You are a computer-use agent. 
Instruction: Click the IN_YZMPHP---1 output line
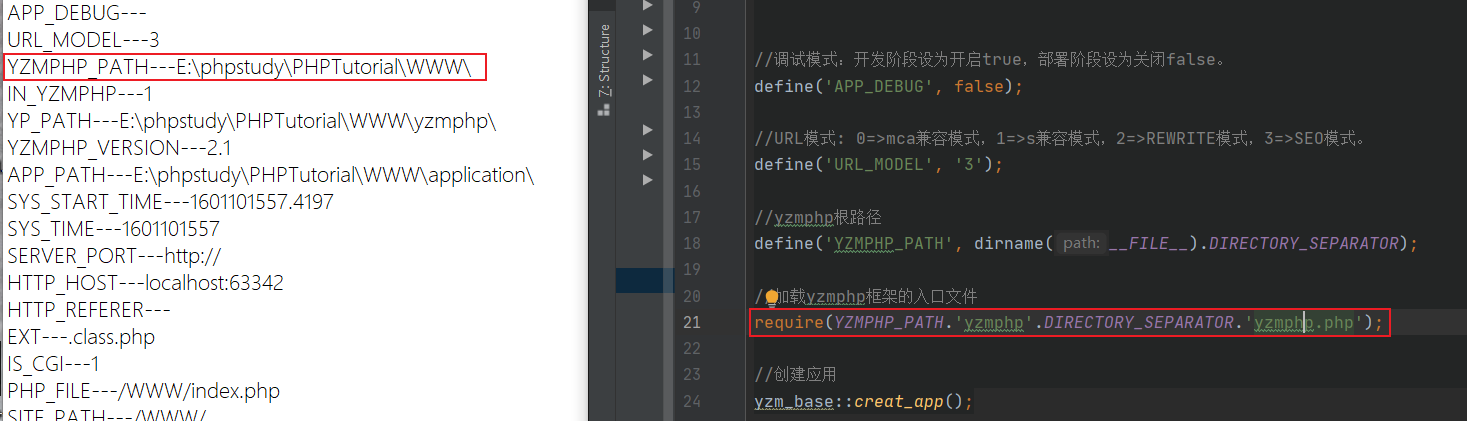click(79, 94)
